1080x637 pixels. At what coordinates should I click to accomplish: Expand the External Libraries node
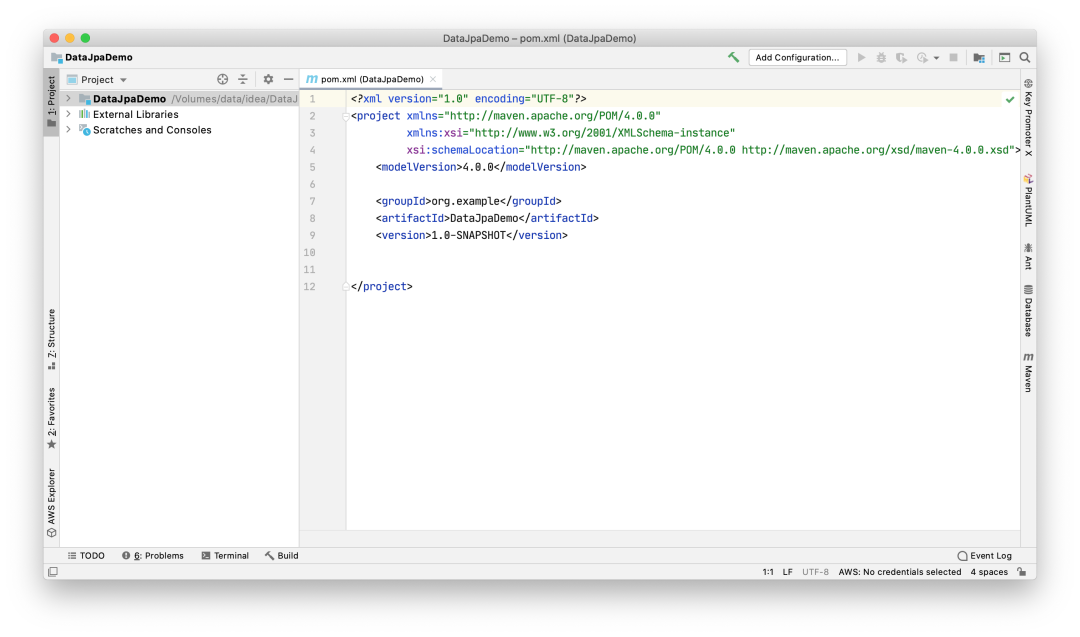click(x=68, y=114)
